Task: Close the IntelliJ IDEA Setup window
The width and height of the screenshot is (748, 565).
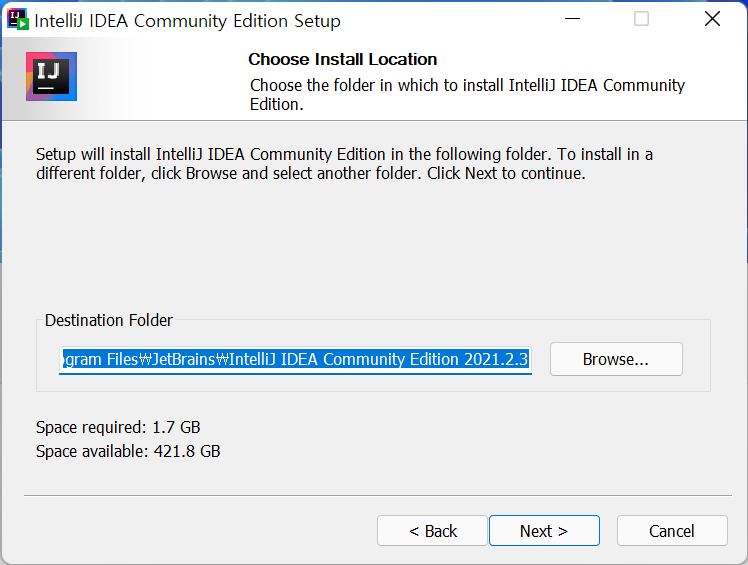Action: coord(712,19)
